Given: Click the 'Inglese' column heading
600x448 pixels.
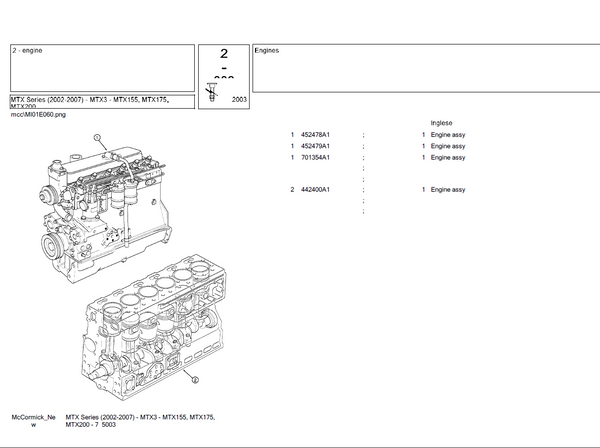Looking at the screenshot, I should click(x=441, y=123).
